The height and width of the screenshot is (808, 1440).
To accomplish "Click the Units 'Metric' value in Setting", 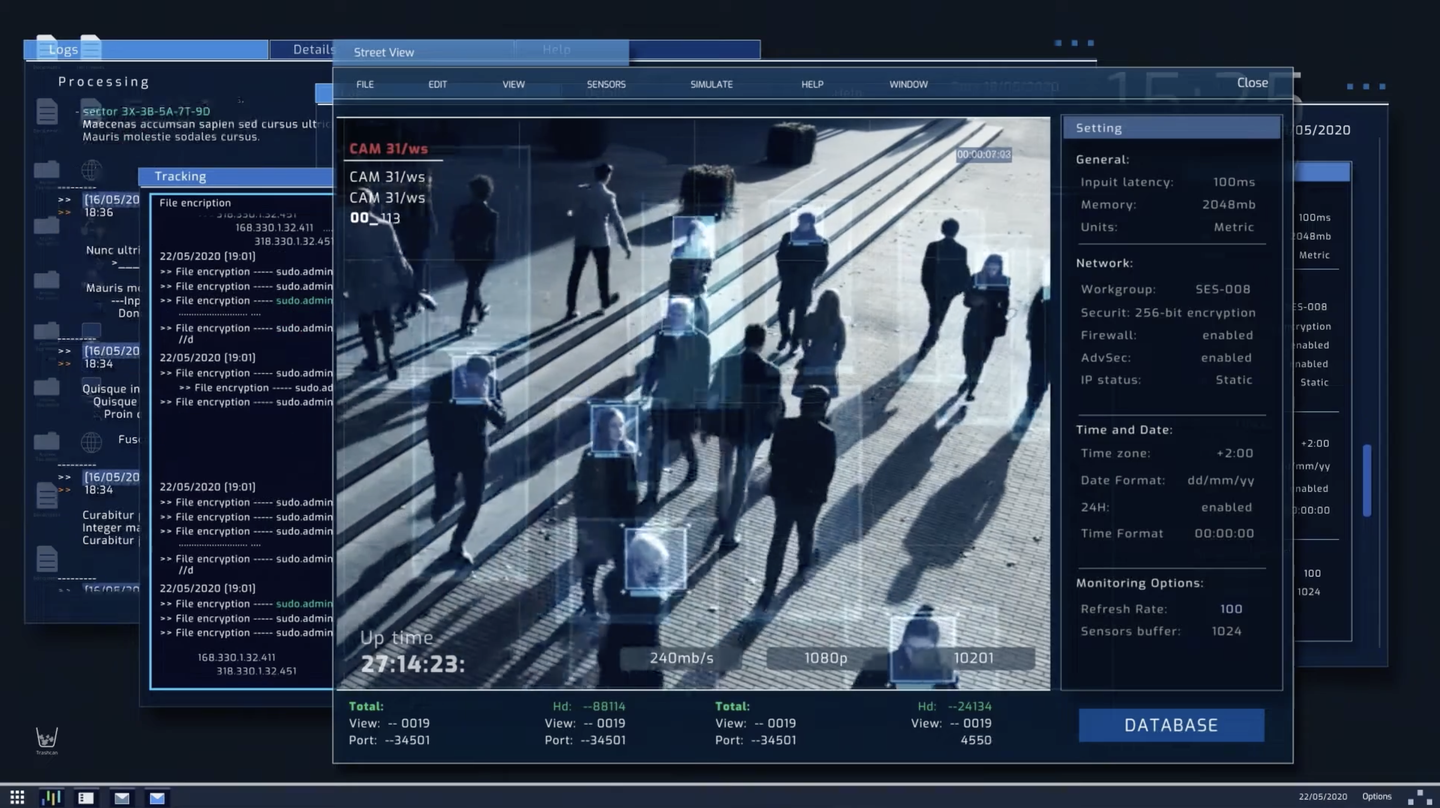I will coord(1234,227).
